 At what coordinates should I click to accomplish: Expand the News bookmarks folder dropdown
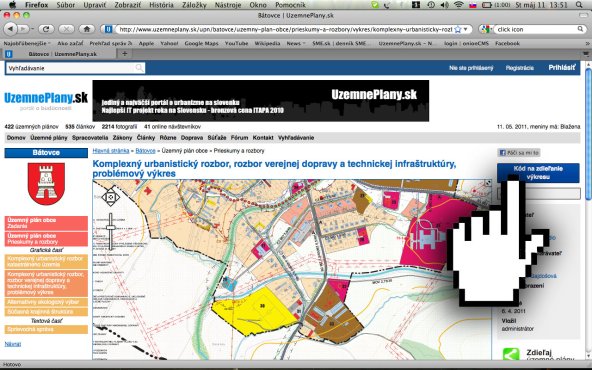click(x=296, y=43)
